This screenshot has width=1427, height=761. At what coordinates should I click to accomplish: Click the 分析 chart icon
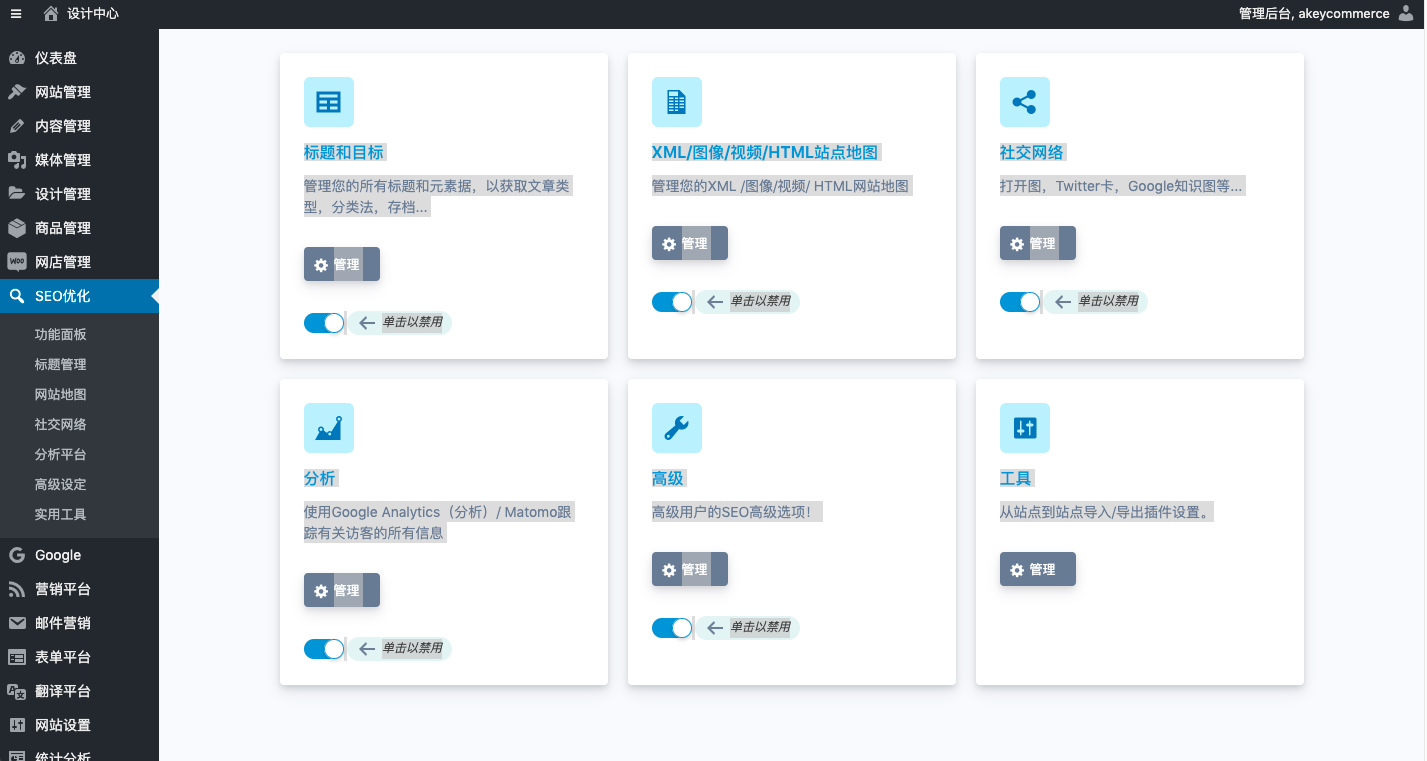pos(328,428)
